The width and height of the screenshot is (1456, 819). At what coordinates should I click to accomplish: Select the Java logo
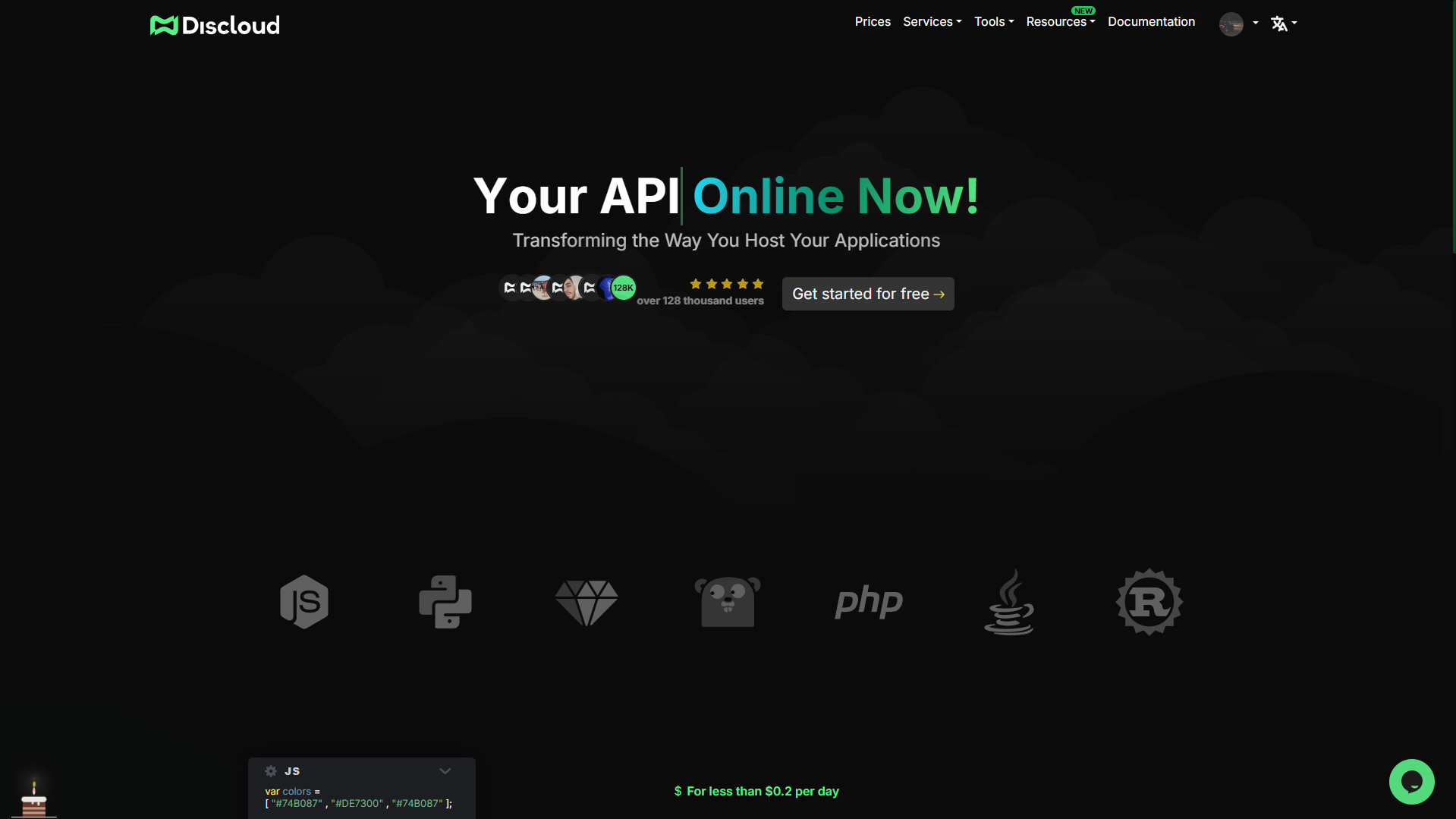pyautogui.click(x=1009, y=602)
